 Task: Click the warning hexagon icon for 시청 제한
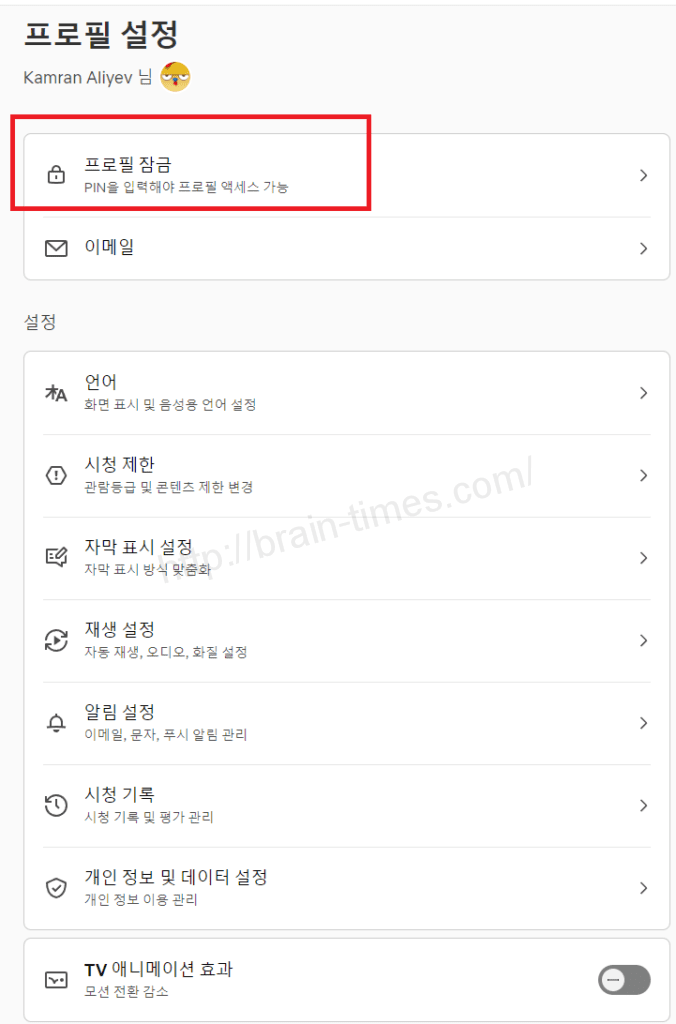(57, 476)
